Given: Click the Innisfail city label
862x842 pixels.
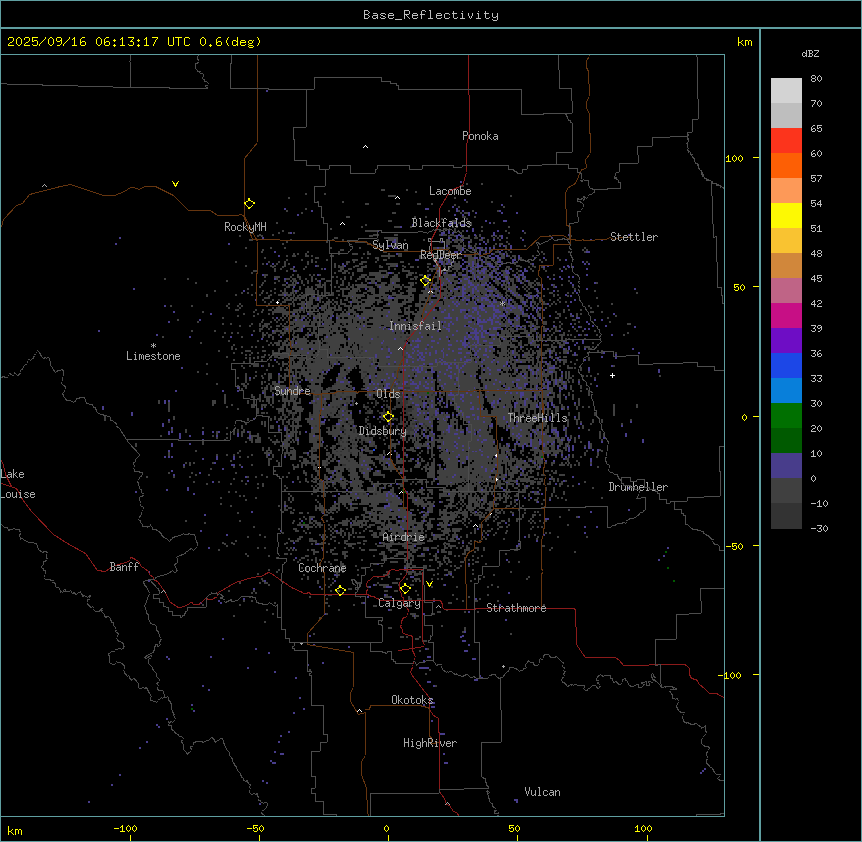Looking at the screenshot, I should pos(415,326).
